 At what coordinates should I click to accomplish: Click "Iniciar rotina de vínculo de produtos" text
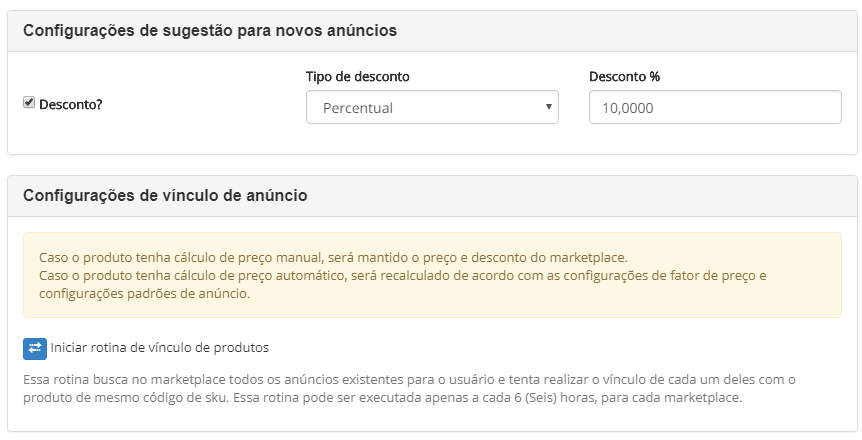[159, 348]
